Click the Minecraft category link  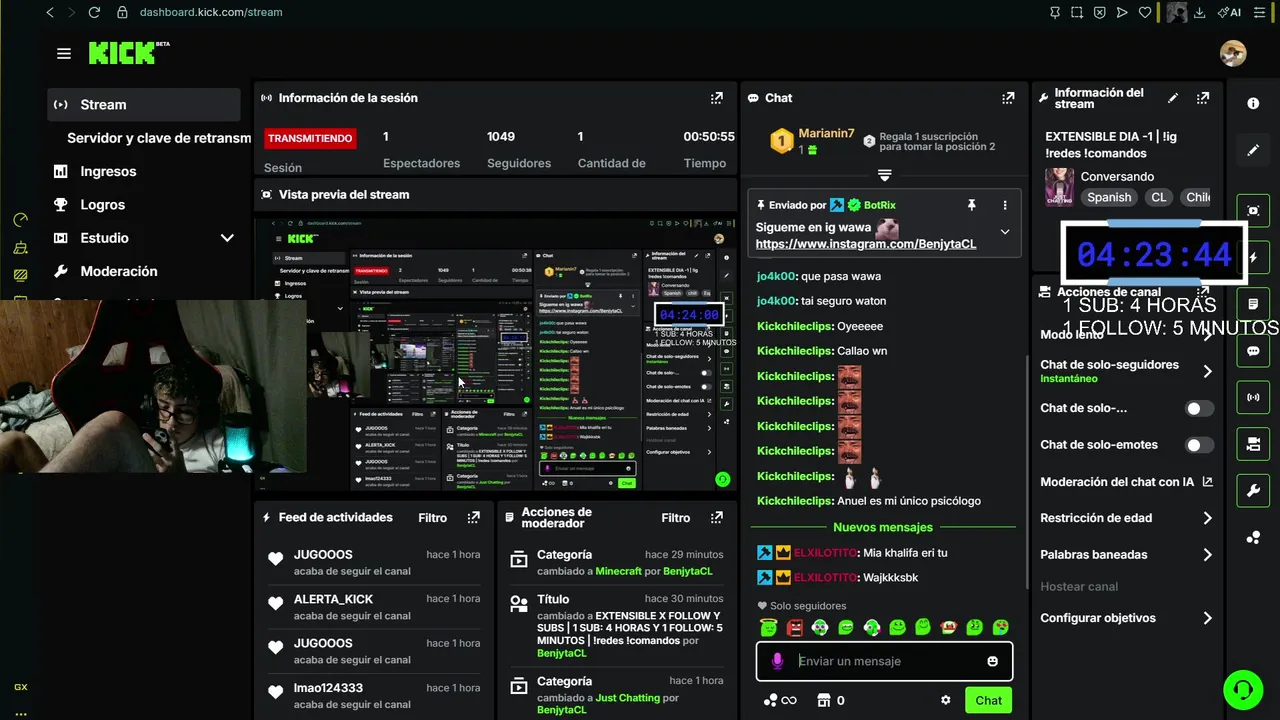point(618,571)
